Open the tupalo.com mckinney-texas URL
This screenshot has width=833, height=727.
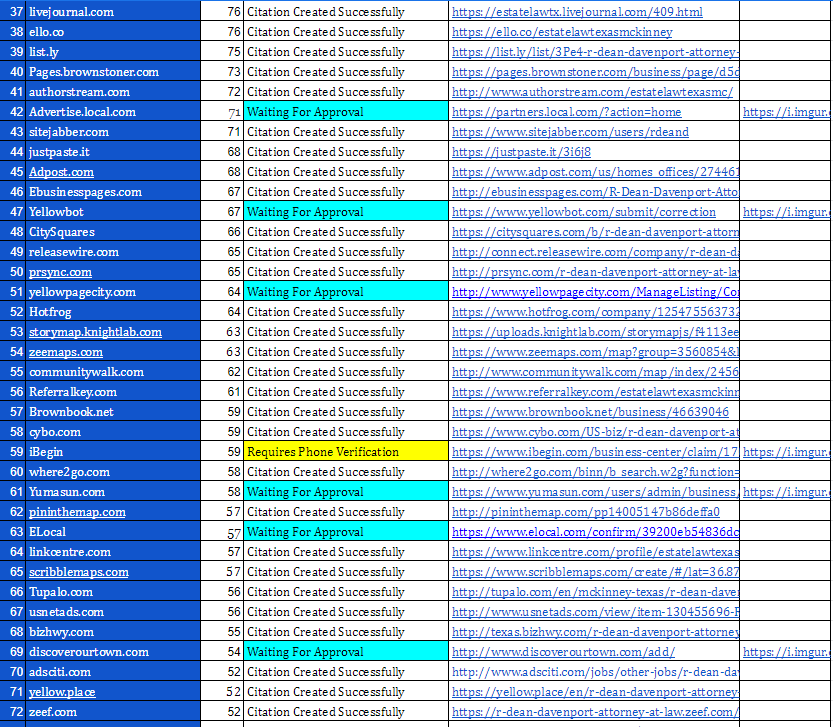tap(595, 592)
